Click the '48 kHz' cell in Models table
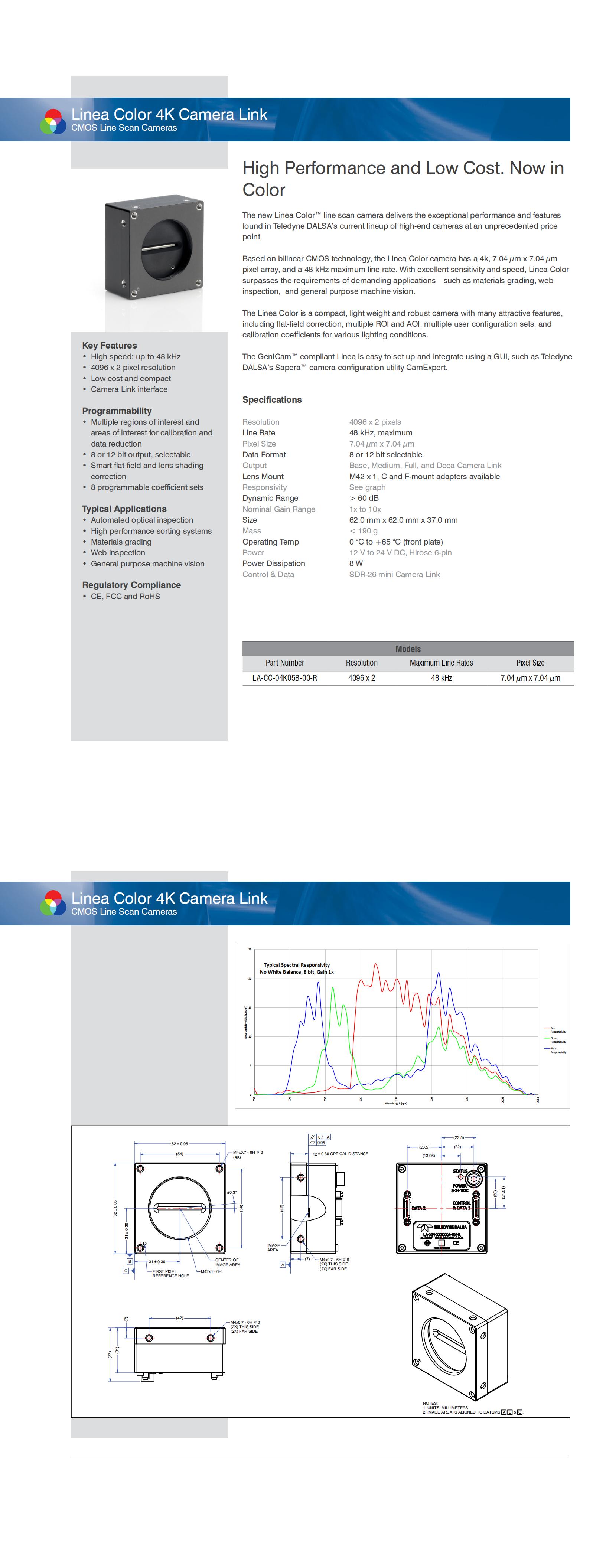The width and height of the screenshot is (606, 1568). point(441,678)
